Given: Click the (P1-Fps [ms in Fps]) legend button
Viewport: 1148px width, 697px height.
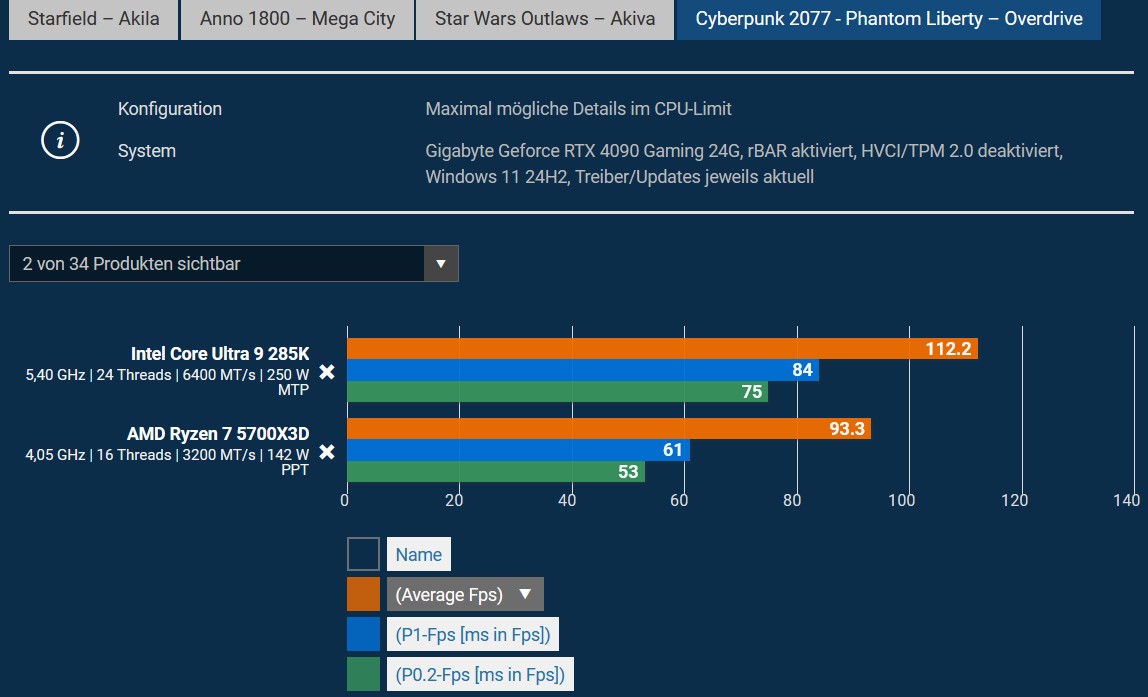Looking at the screenshot, I should click(473, 634).
